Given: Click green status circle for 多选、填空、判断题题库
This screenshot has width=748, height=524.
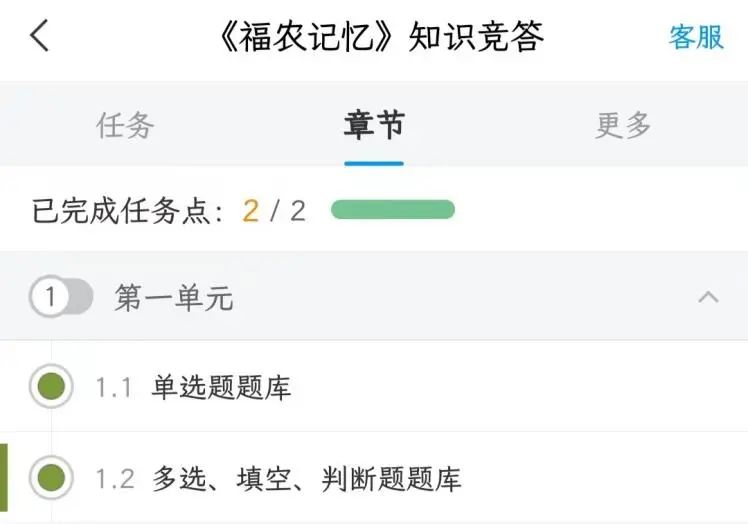Looking at the screenshot, I should coord(50,477).
